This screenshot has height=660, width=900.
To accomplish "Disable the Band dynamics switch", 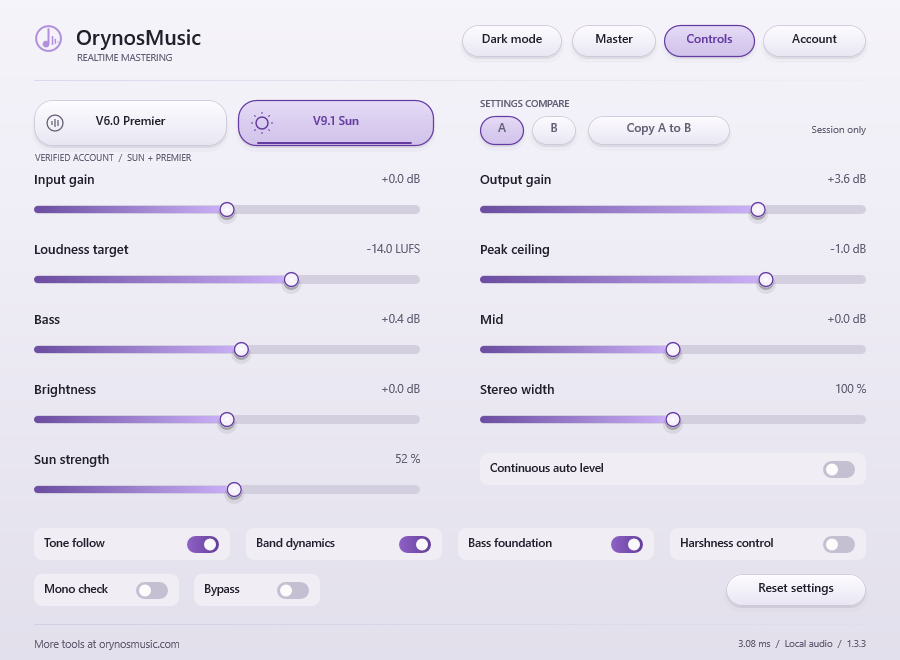I will (x=415, y=544).
